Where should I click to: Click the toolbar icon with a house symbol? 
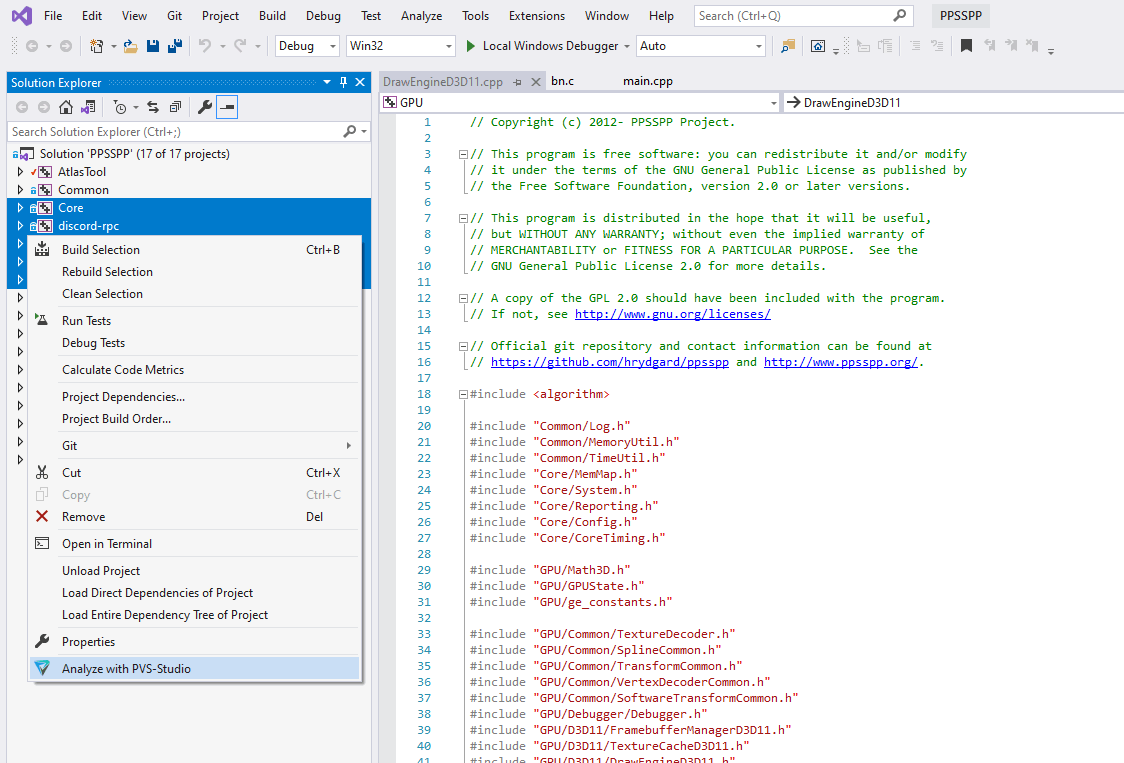pyautogui.click(x=817, y=46)
